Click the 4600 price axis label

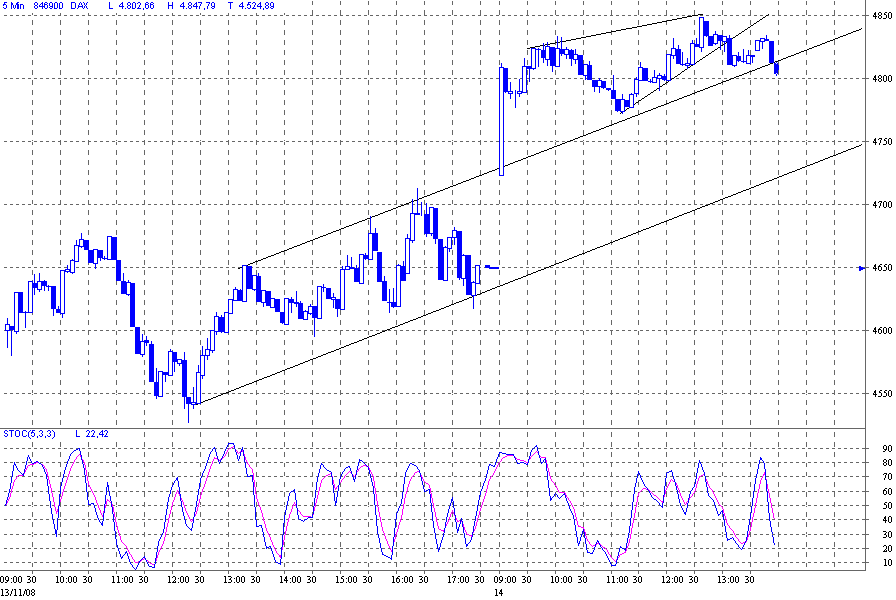coord(882,330)
